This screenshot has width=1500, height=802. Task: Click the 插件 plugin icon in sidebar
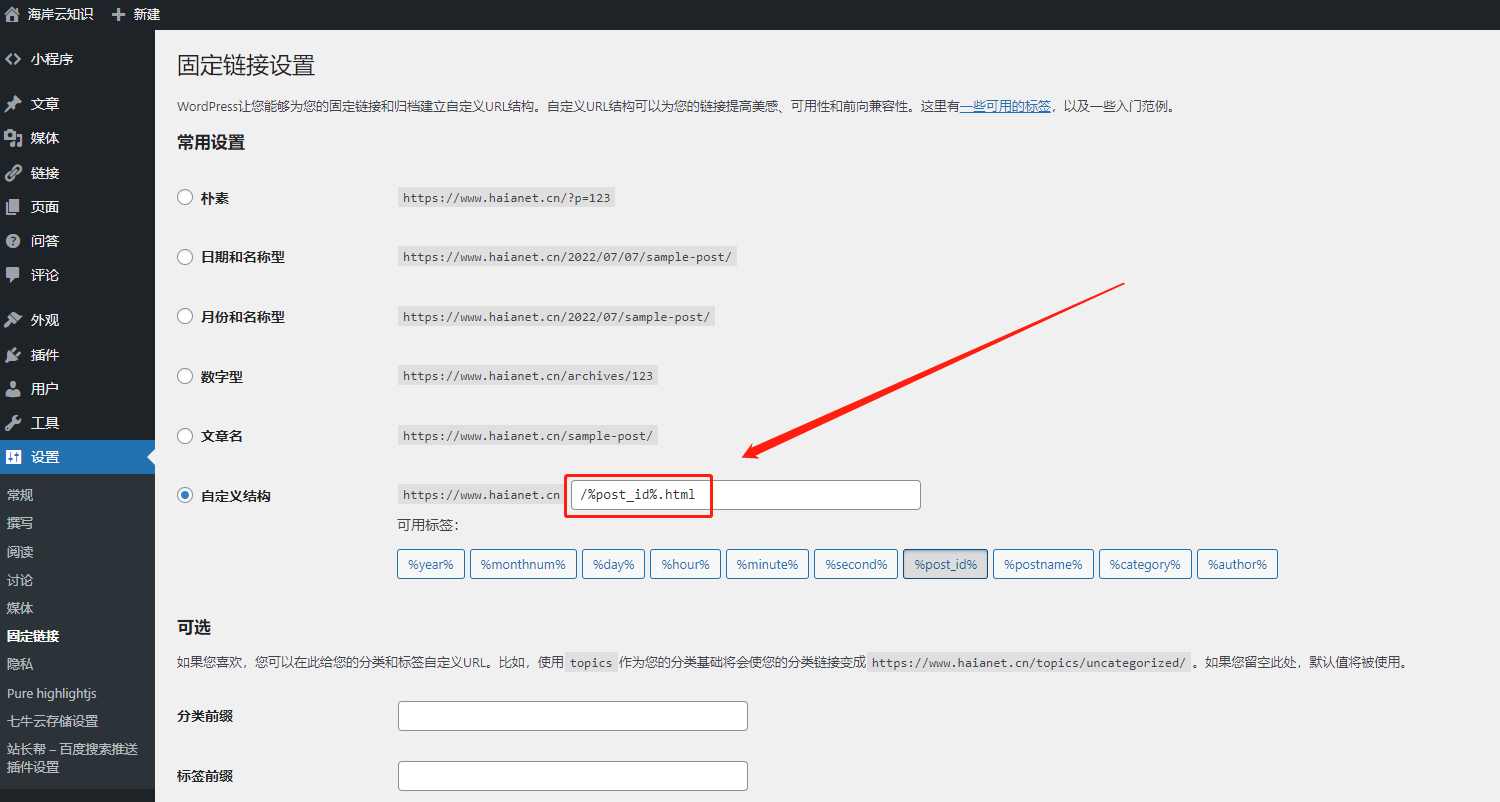click(13, 355)
